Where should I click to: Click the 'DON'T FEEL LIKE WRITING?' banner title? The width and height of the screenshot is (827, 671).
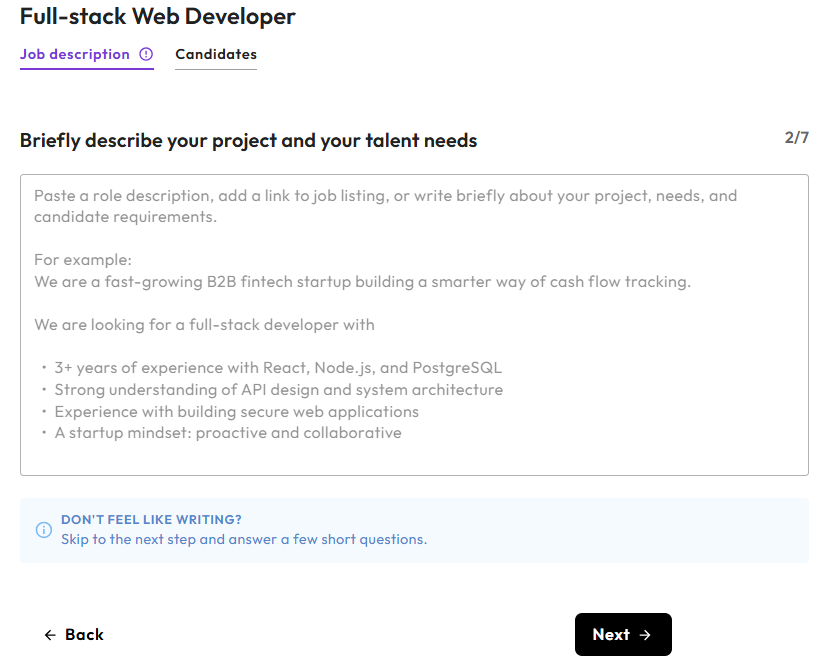pos(151,520)
